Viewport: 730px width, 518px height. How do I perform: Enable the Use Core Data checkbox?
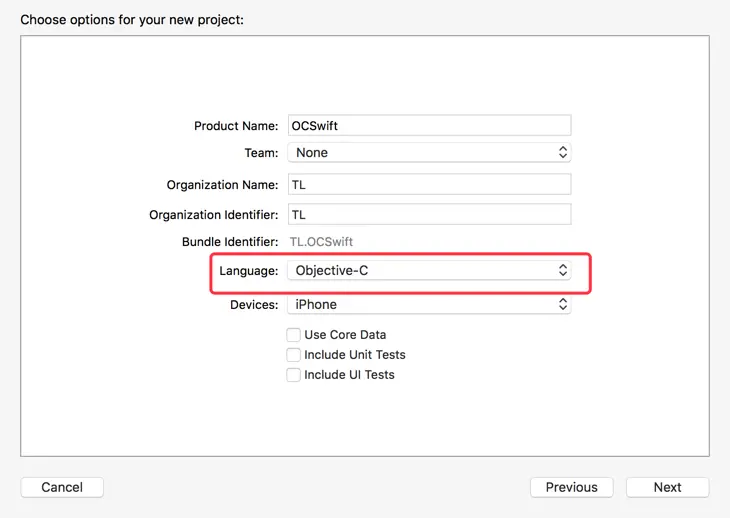(x=294, y=335)
